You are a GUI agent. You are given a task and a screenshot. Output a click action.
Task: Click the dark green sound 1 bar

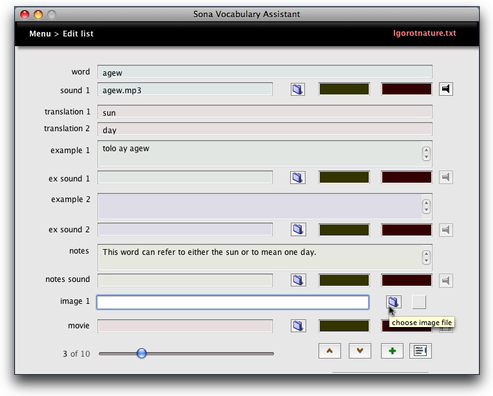344,89
